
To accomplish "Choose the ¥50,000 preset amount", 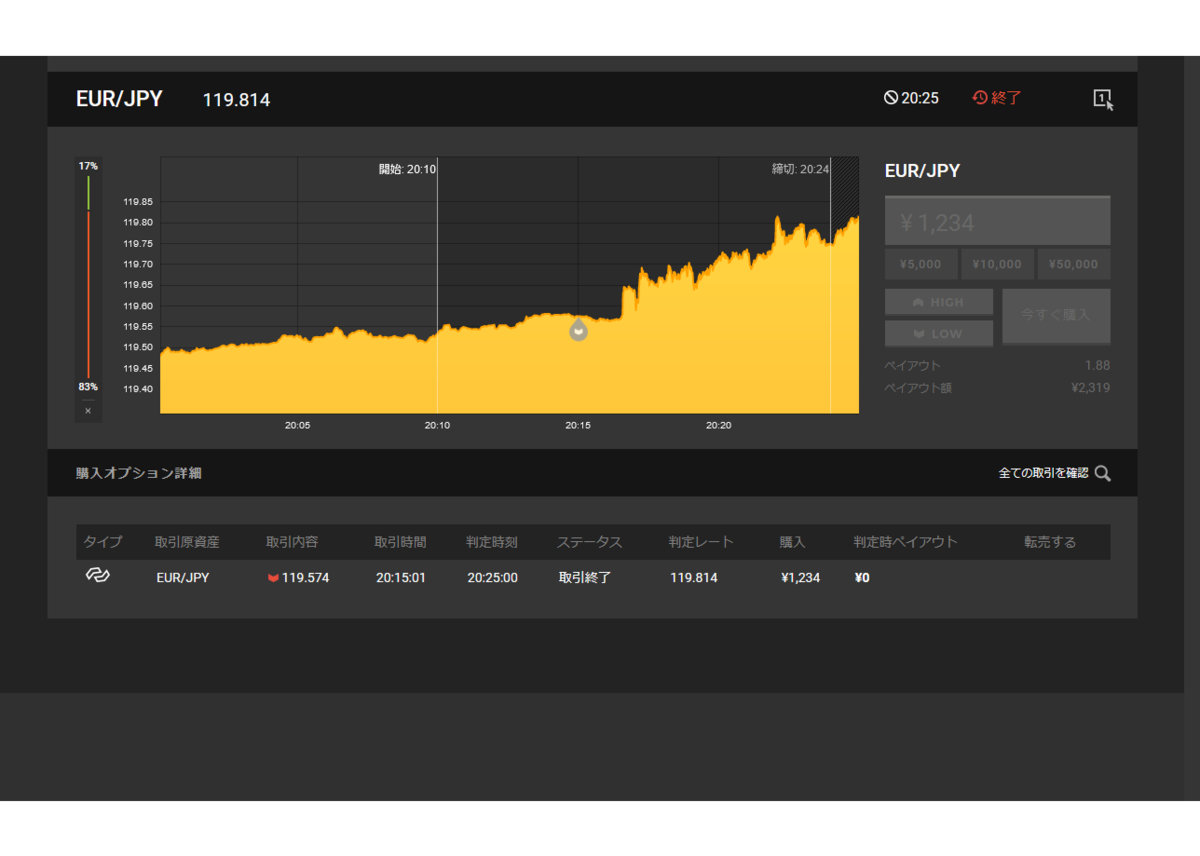I will [1074, 265].
